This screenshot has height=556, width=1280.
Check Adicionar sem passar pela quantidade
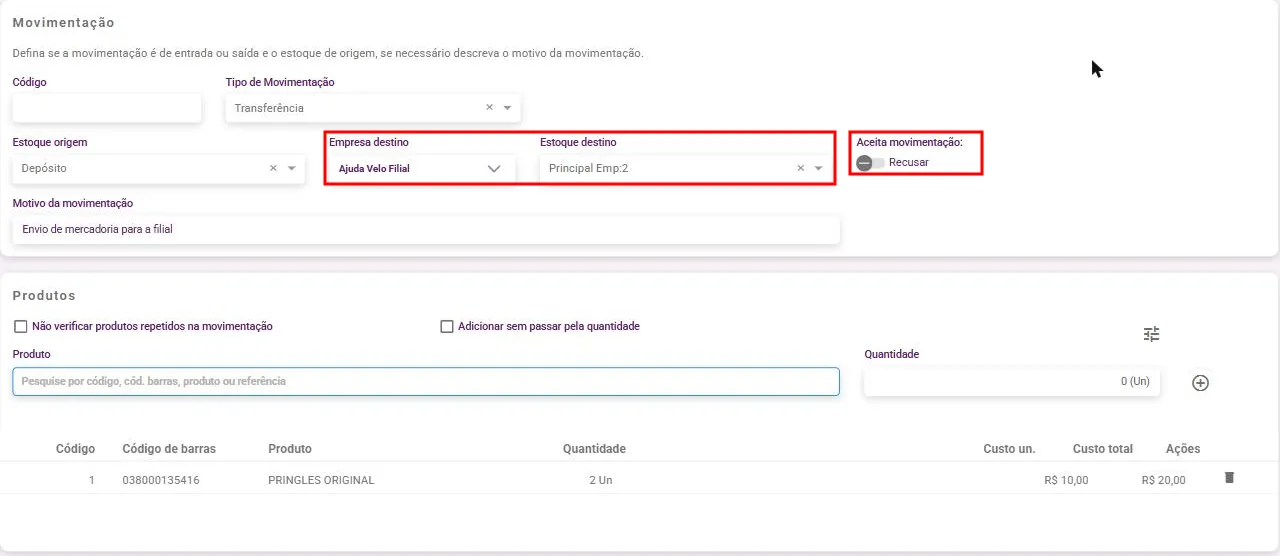click(x=447, y=326)
